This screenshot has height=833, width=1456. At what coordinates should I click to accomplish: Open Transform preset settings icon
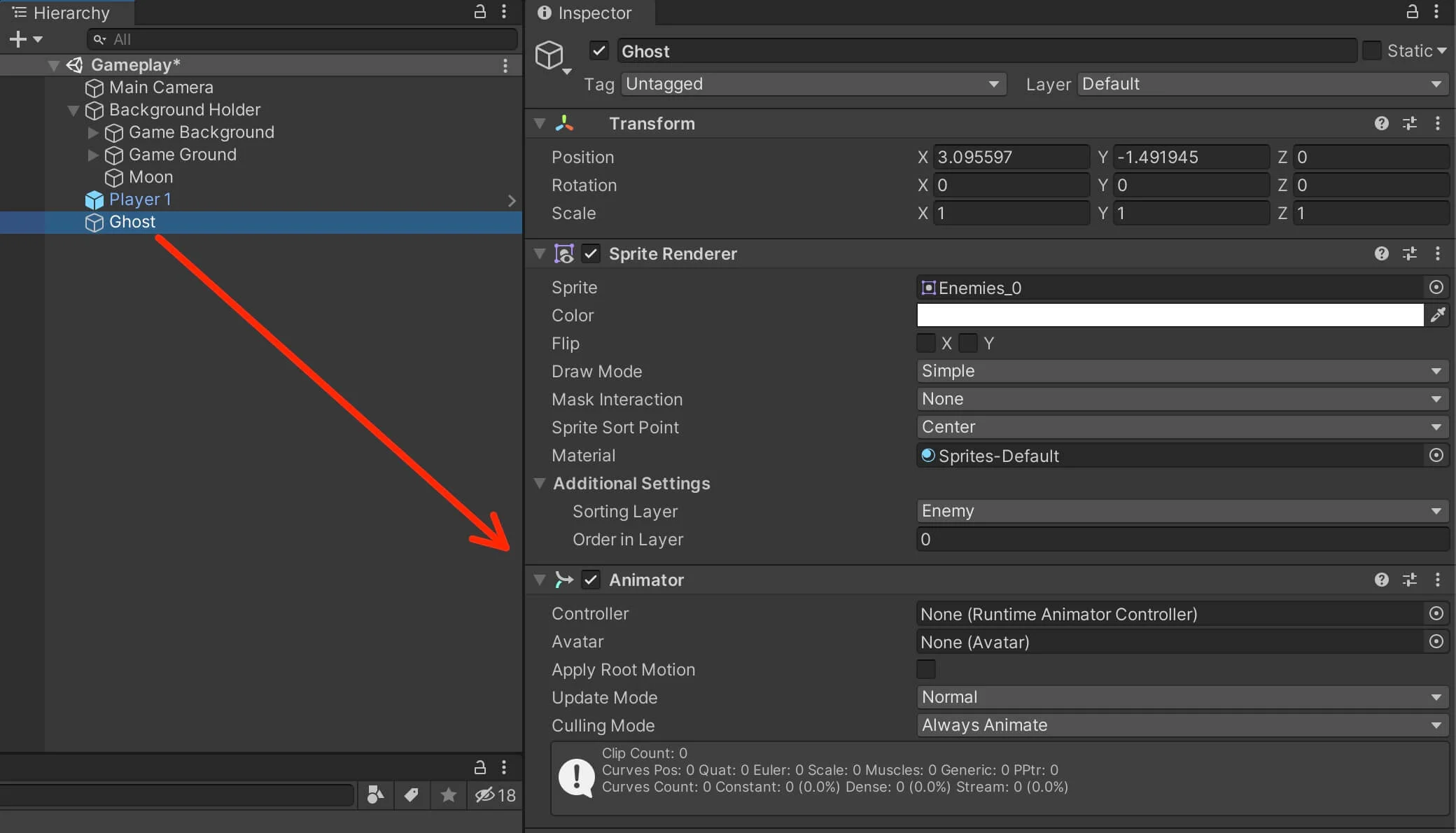pyautogui.click(x=1410, y=123)
